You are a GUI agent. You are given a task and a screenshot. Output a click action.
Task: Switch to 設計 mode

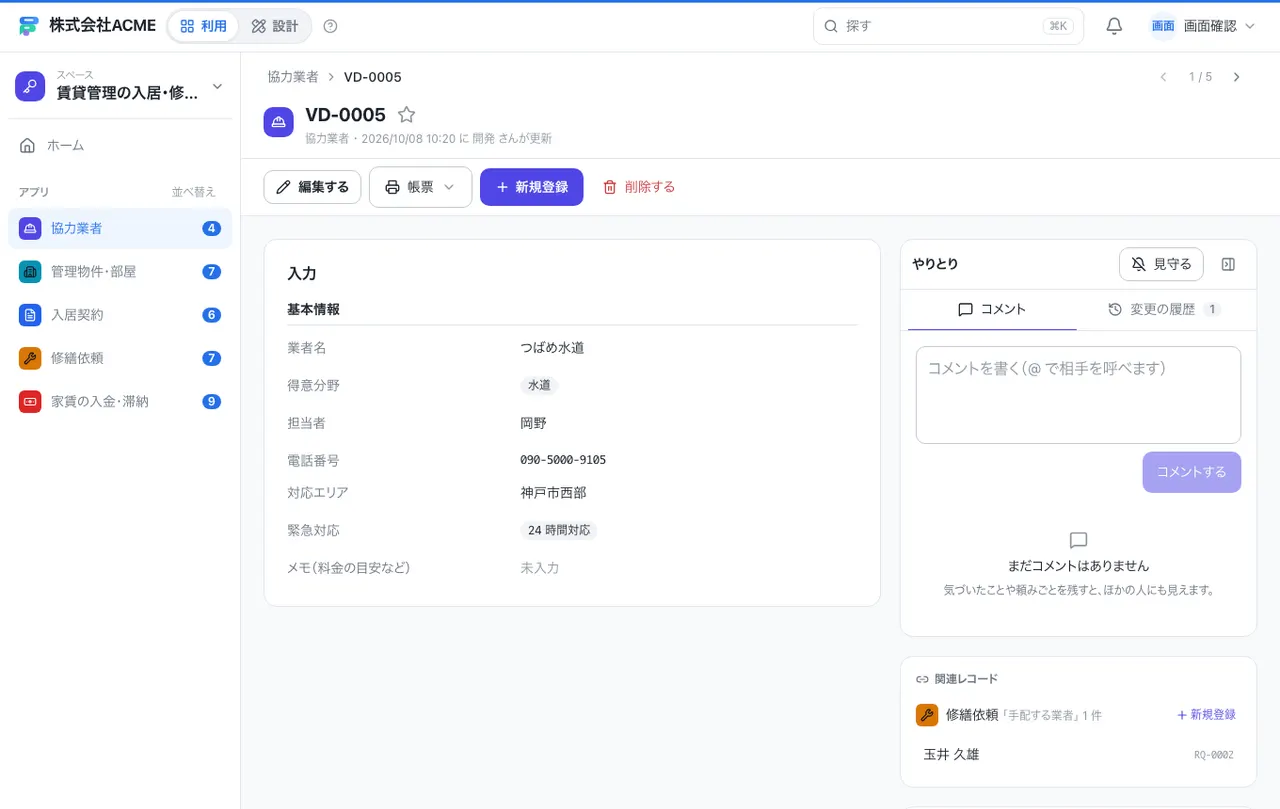275,26
